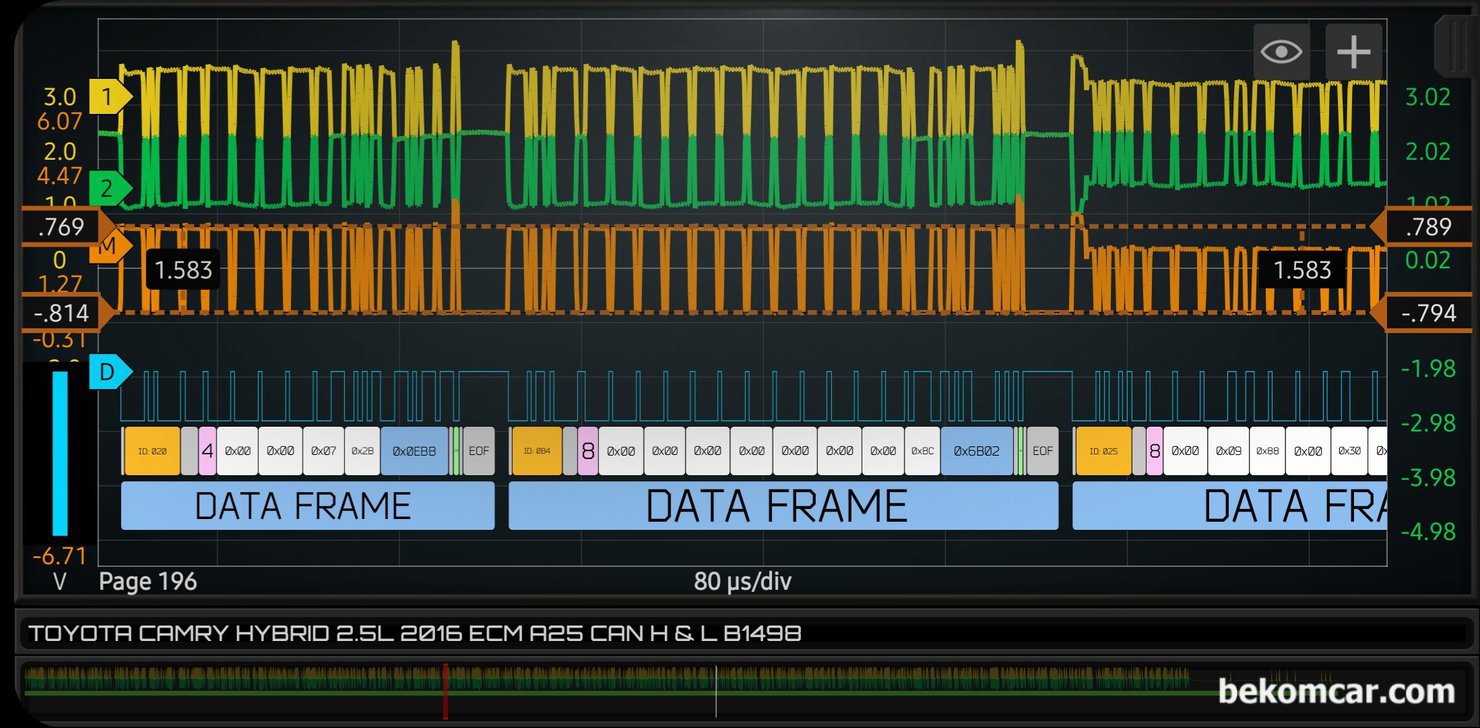Click the 0x0EBB CRC field
Screen dimensions: 1480x728
tap(414, 451)
